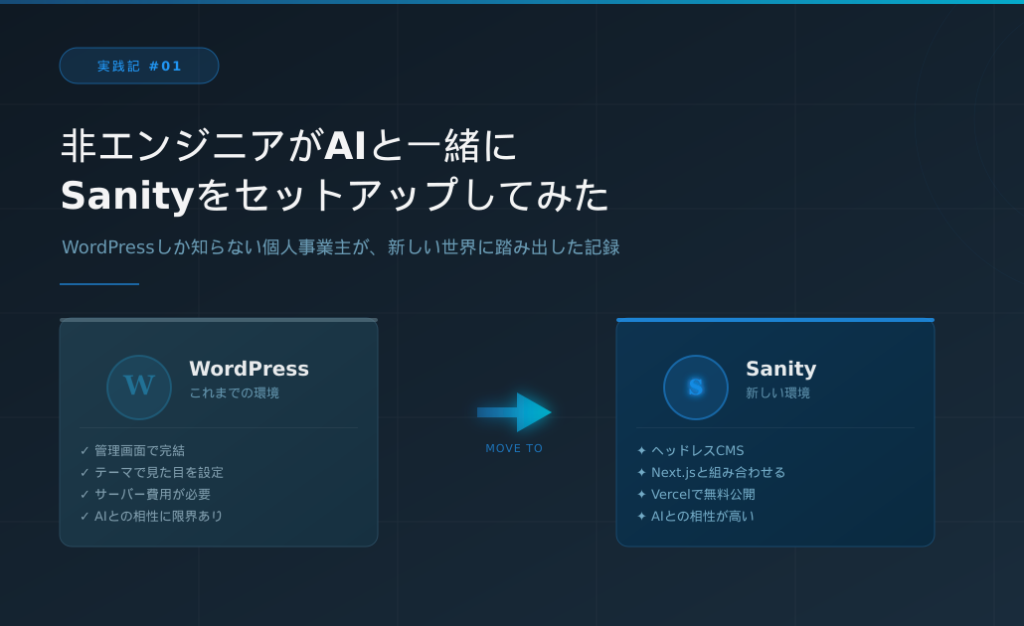Select the AIとの相性に限界あり list item
This screenshot has width=1024, height=626.
158,517
